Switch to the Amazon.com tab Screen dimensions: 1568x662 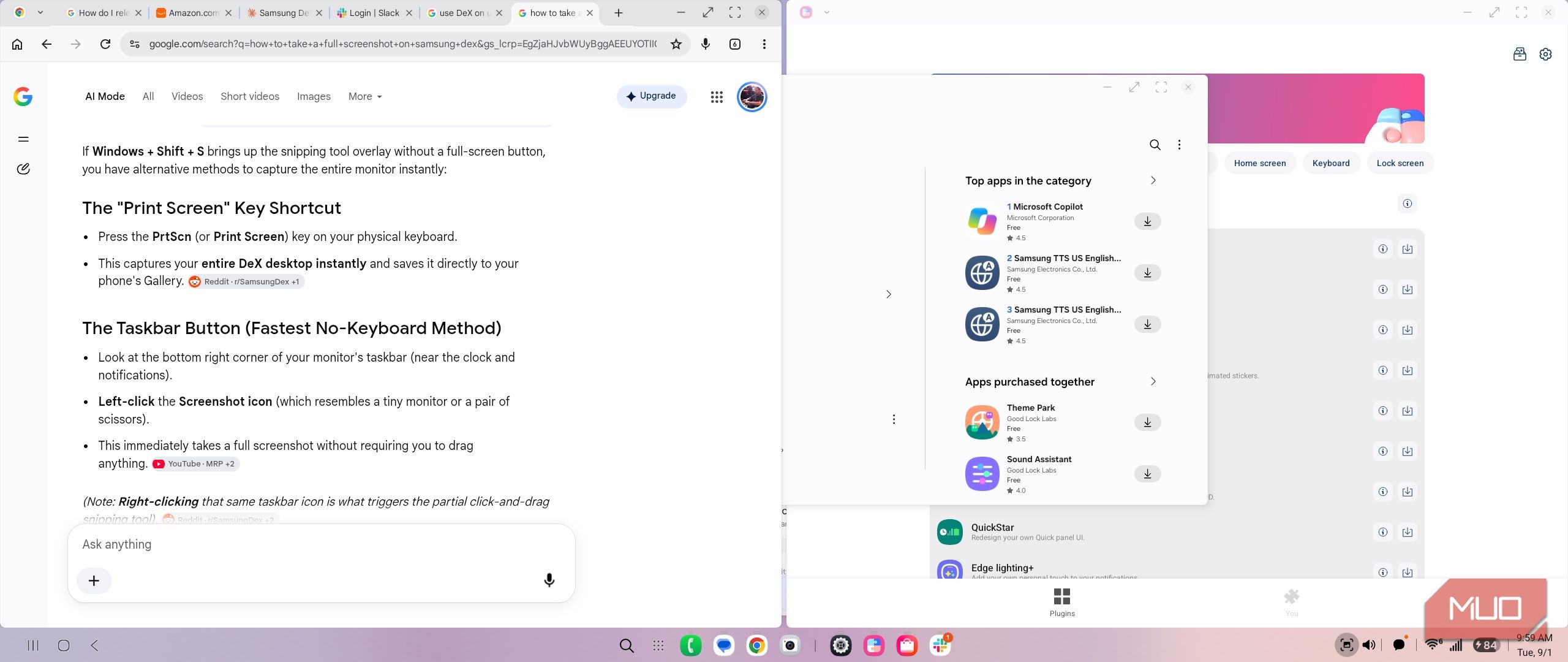coord(194,13)
